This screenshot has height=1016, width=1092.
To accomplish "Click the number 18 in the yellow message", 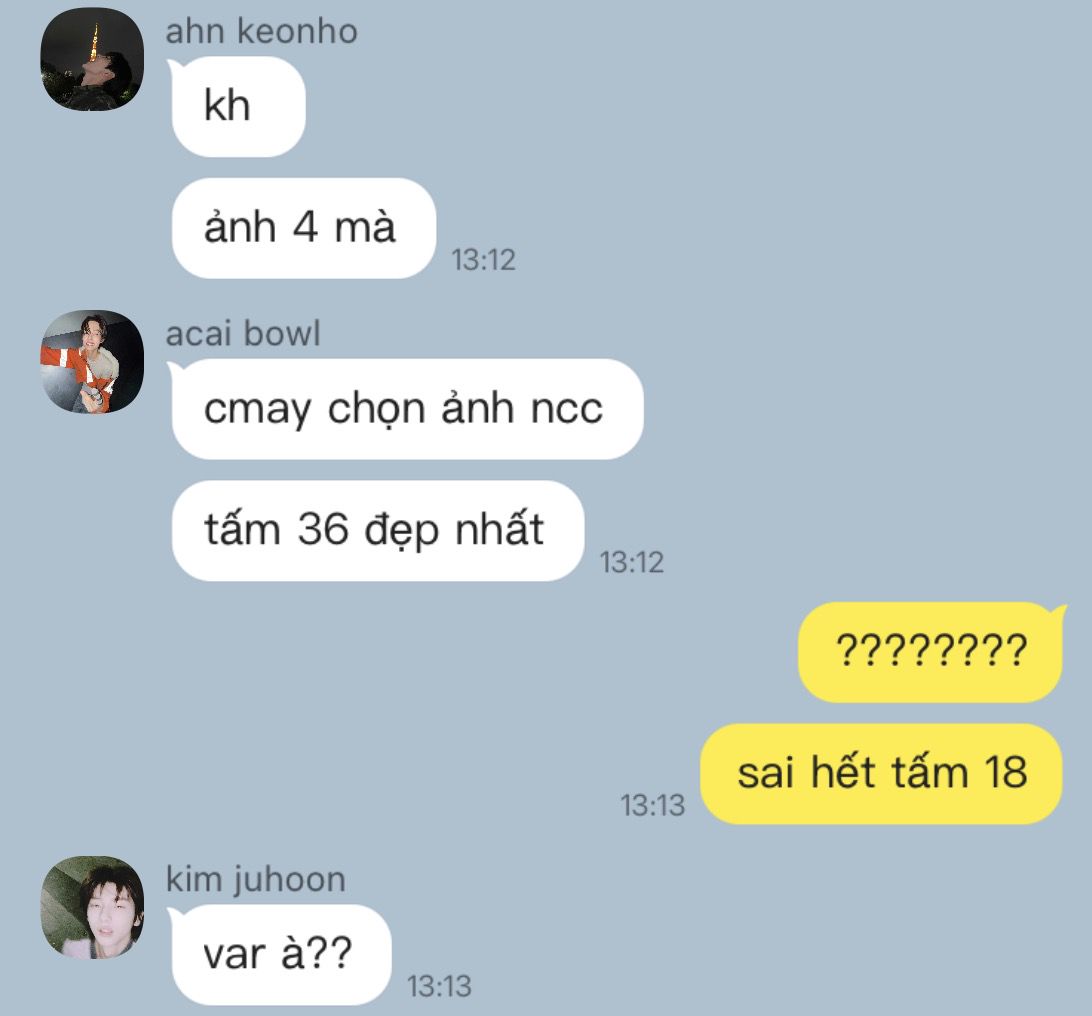I will click(x=1006, y=772).
